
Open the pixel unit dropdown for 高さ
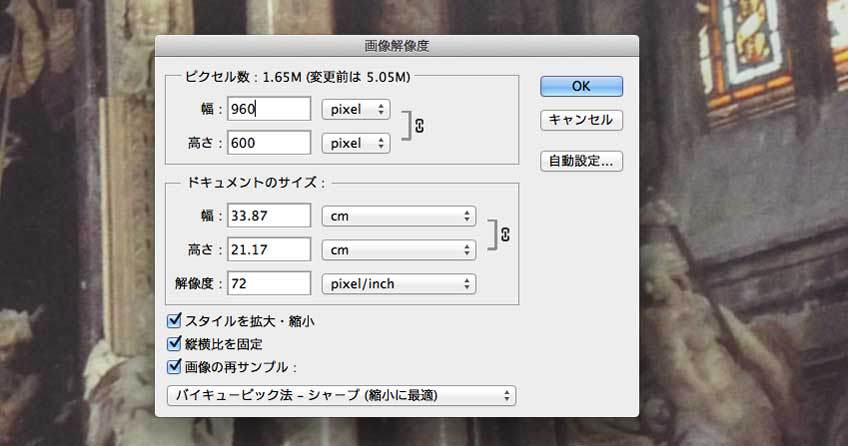[356, 143]
